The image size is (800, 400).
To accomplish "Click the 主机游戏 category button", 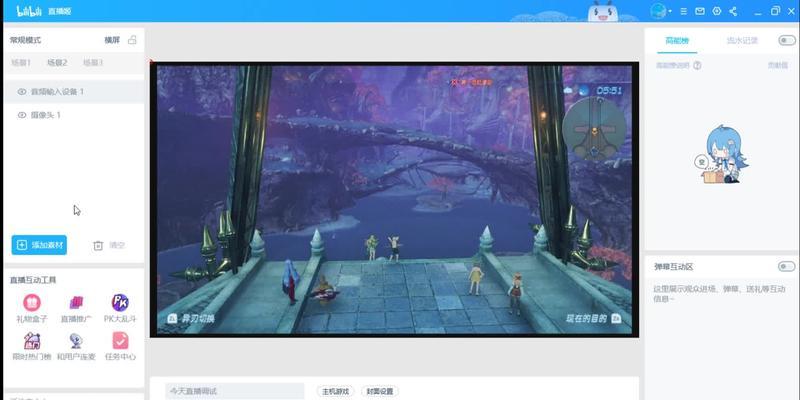I will tap(335, 391).
